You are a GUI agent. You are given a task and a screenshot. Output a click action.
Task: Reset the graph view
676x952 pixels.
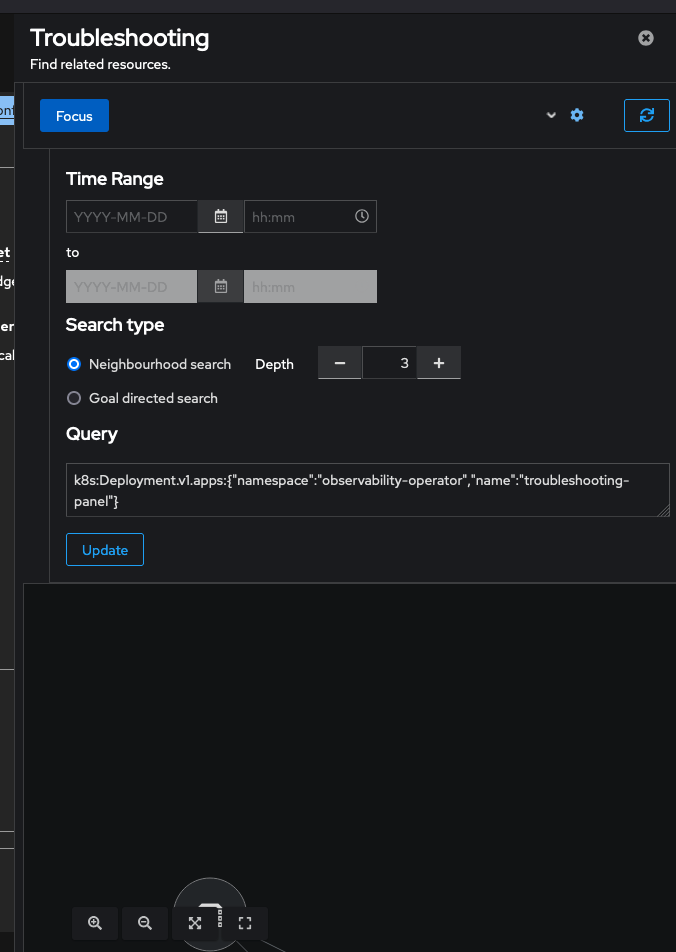pyautogui.click(x=244, y=923)
